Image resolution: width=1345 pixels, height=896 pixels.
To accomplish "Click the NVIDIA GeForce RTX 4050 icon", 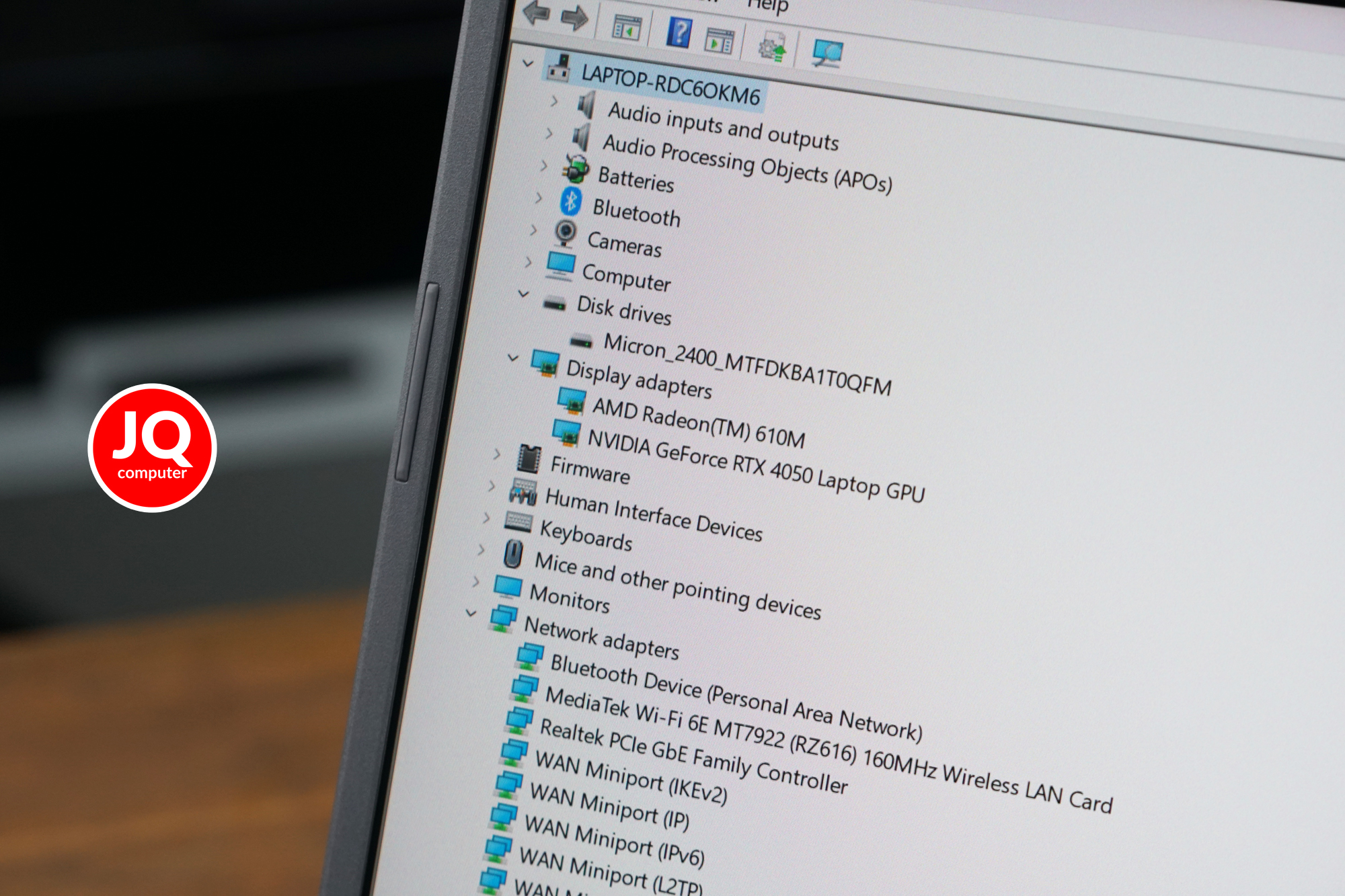I will tap(566, 432).
